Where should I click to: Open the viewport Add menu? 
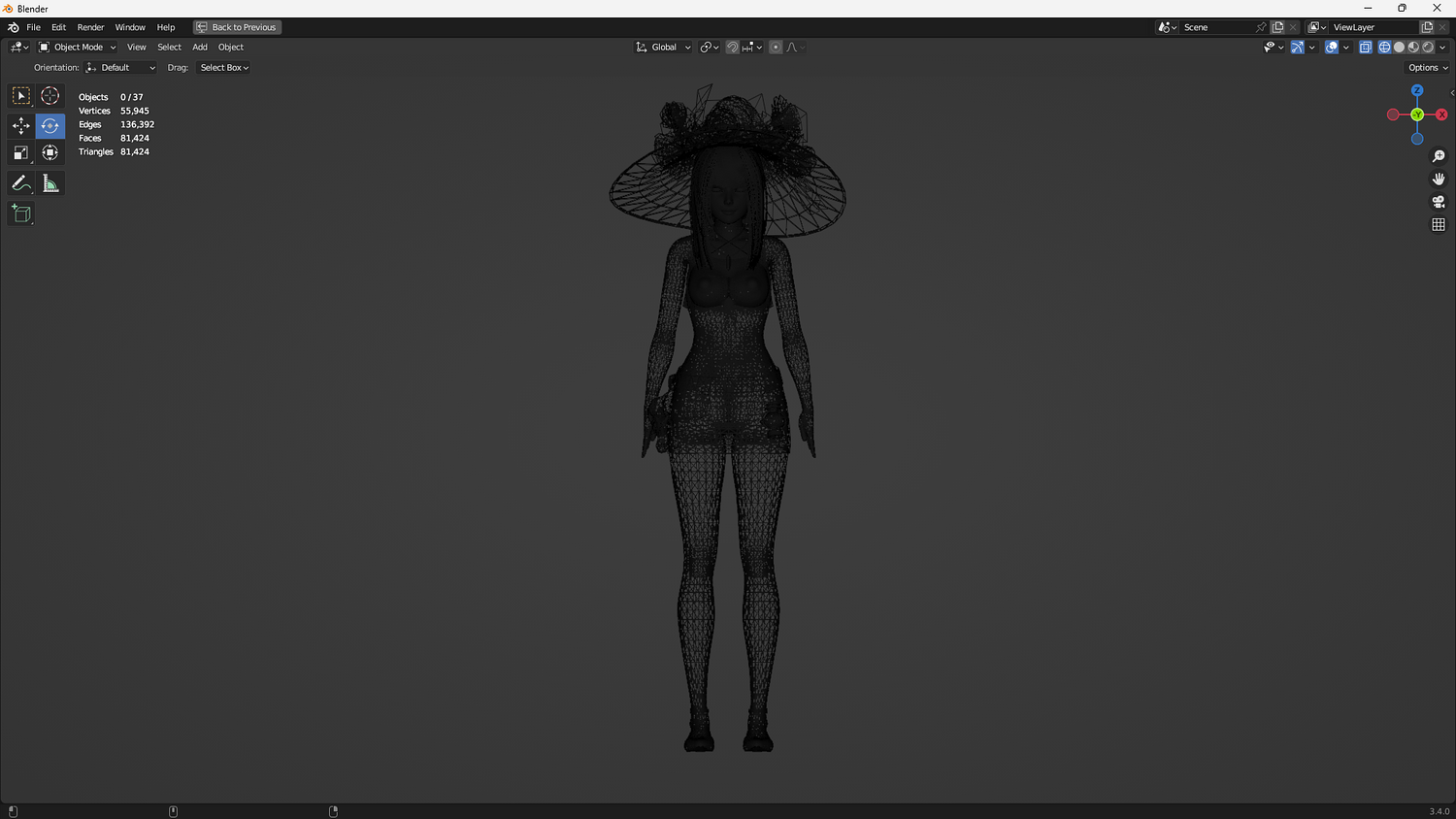(x=200, y=48)
